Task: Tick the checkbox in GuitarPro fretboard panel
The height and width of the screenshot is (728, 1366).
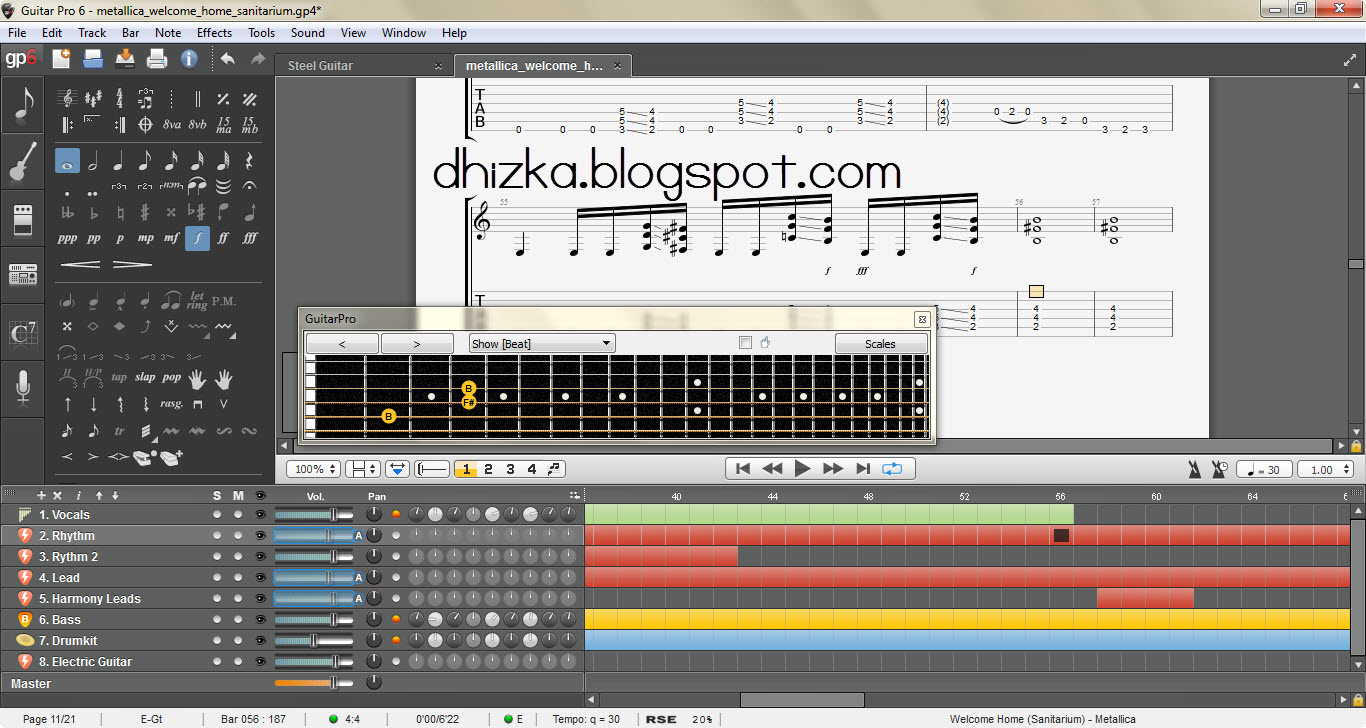Action: click(x=745, y=343)
